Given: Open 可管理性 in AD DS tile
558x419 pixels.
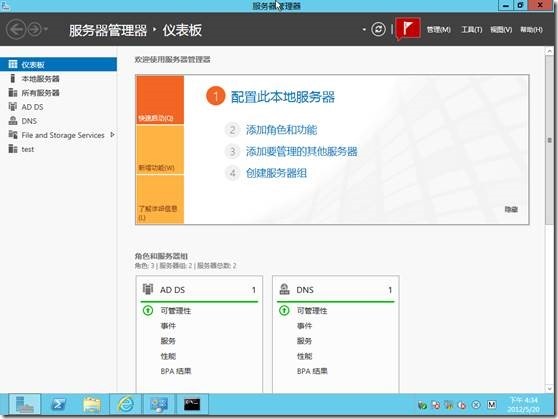Looking at the screenshot, I should tap(175, 311).
